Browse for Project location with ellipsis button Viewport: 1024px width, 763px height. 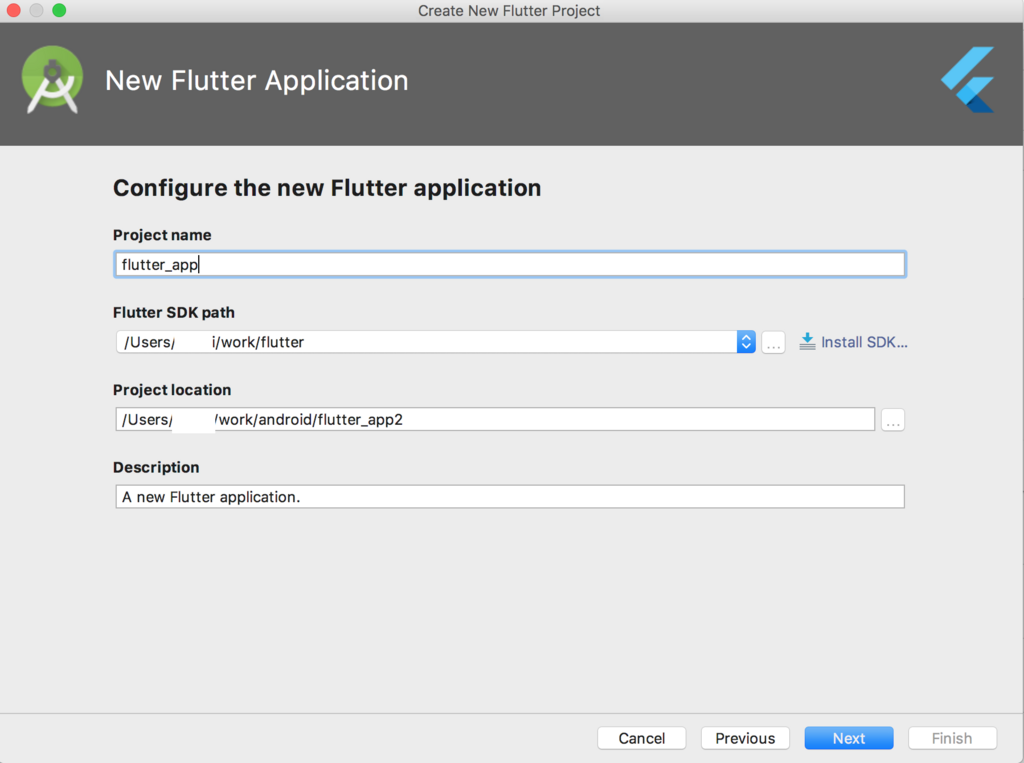893,419
